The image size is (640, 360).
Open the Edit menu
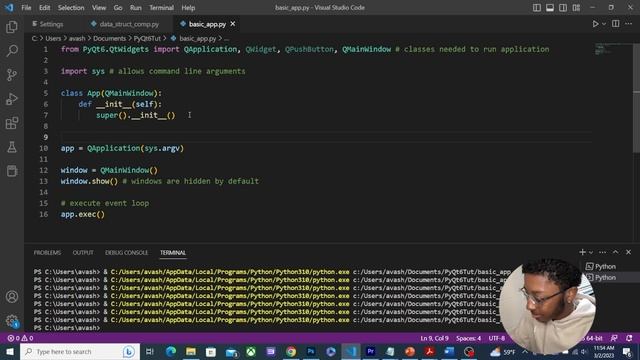pyautogui.click(x=44, y=8)
